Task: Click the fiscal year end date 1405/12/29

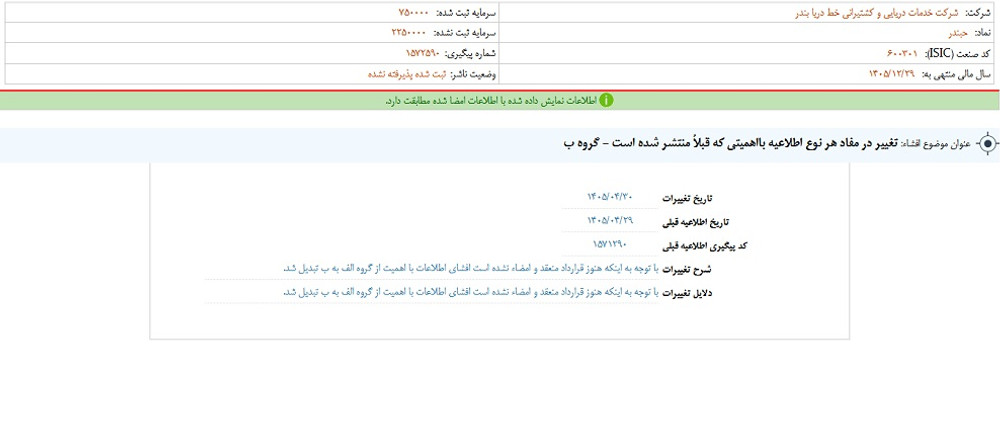Action: (x=892, y=74)
